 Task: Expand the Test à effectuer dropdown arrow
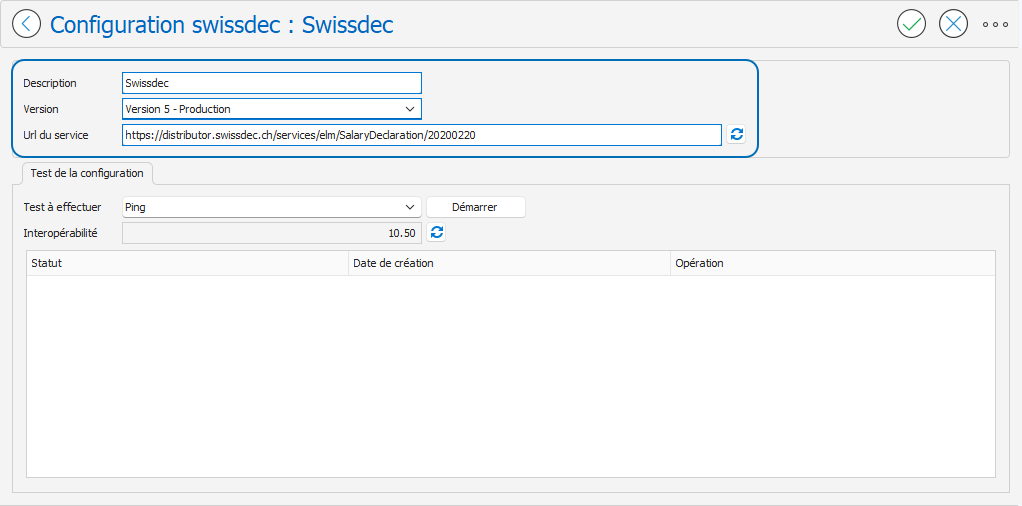pos(410,207)
